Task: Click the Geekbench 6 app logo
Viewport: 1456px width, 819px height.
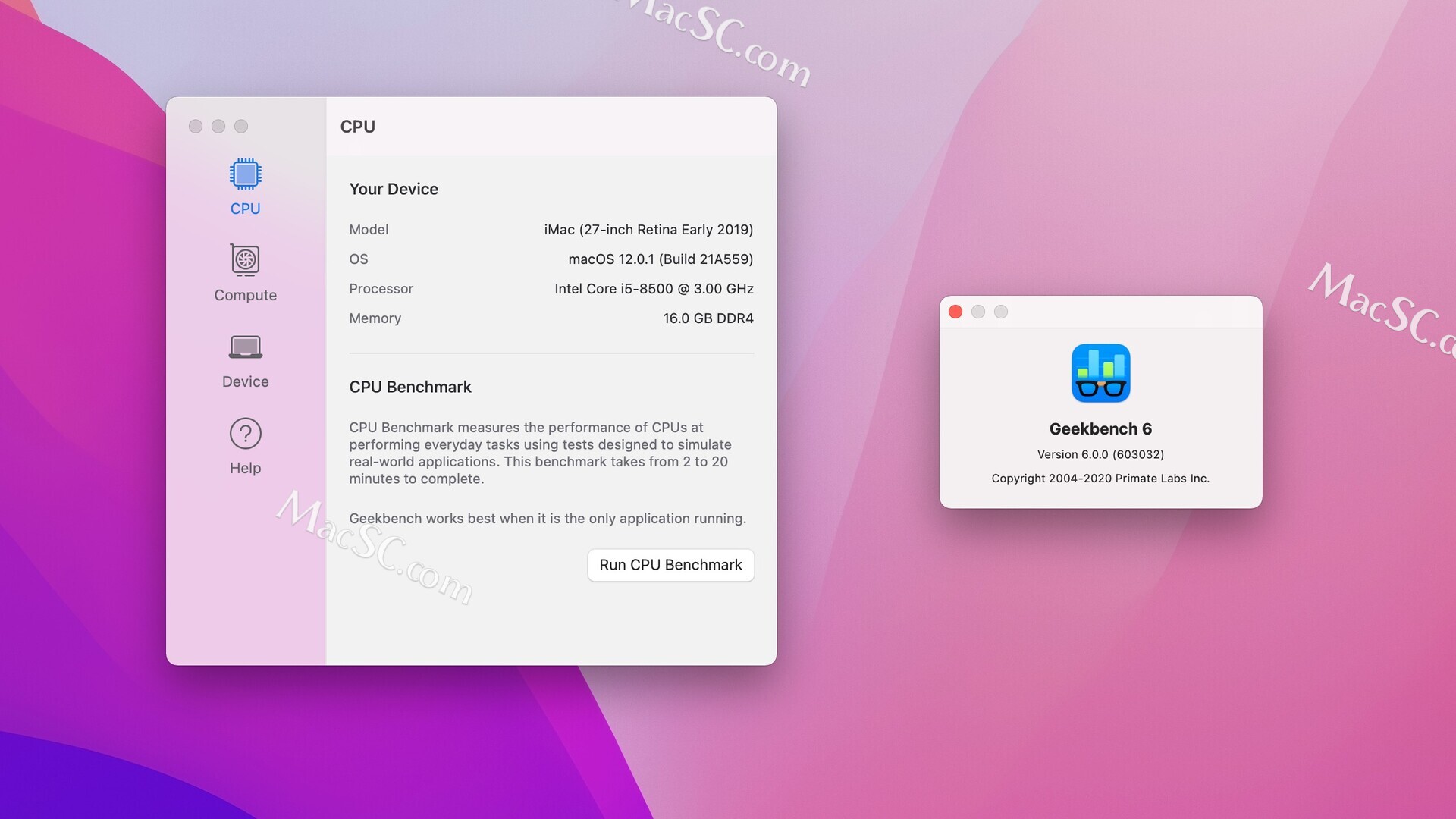Action: pos(1100,373)
